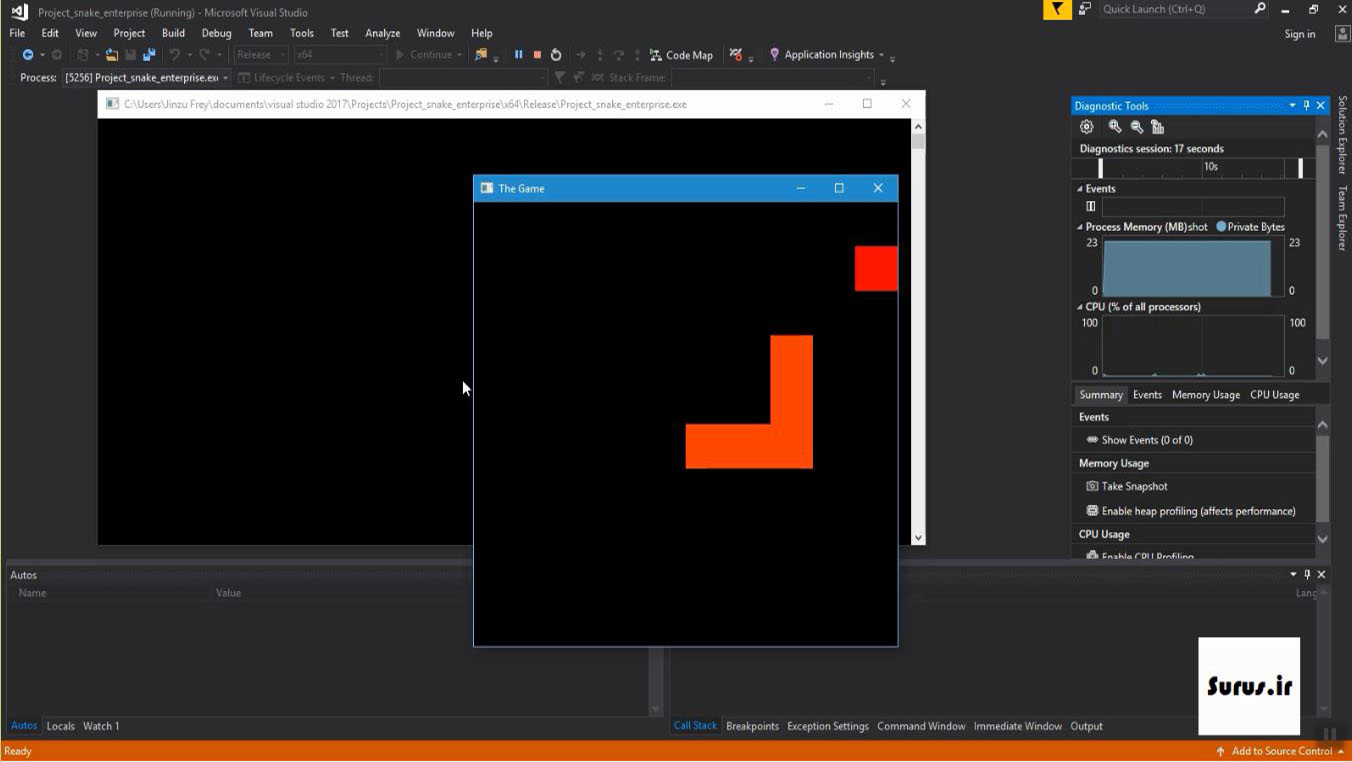This screenshot has height=762, width=1352.
Task: Open Application Insights dropdown arrow
Action: coord(881,55)
